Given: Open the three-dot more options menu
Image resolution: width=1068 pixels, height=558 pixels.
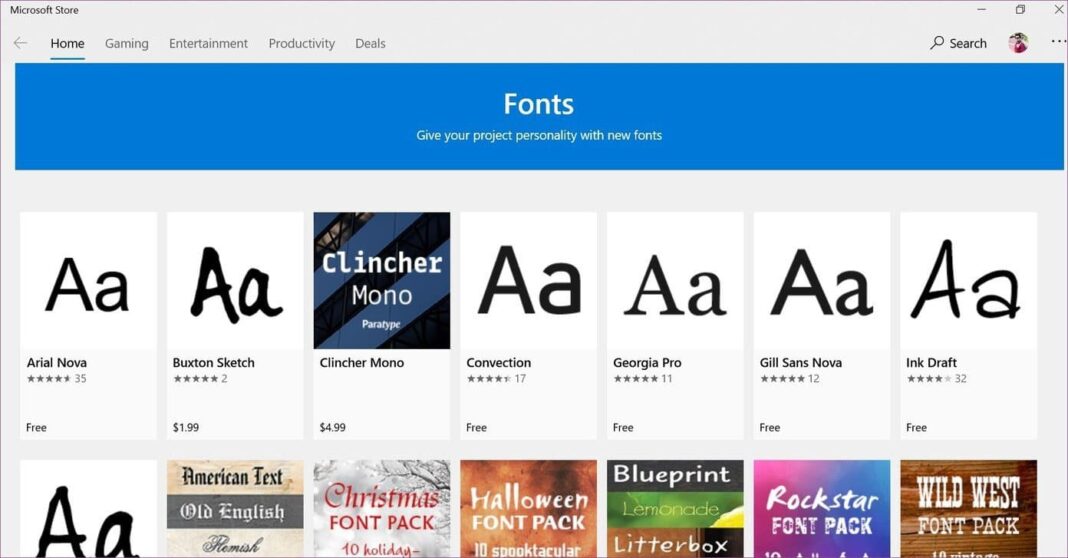Looking at the screenshot, I should pos(1058,42).
